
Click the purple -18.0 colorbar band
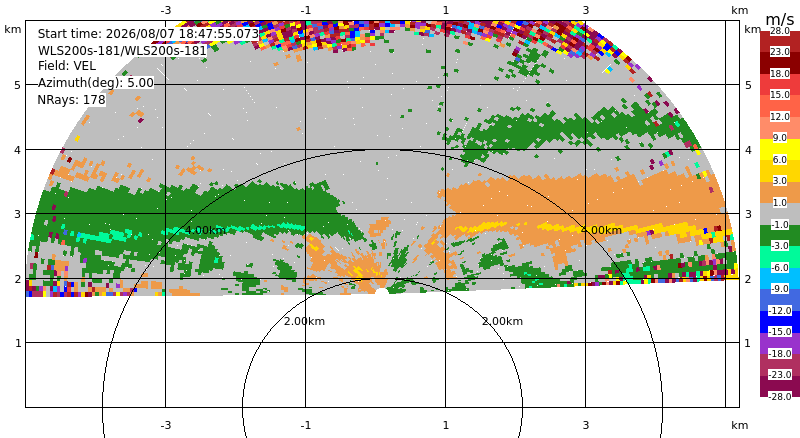tap(780, 343)
